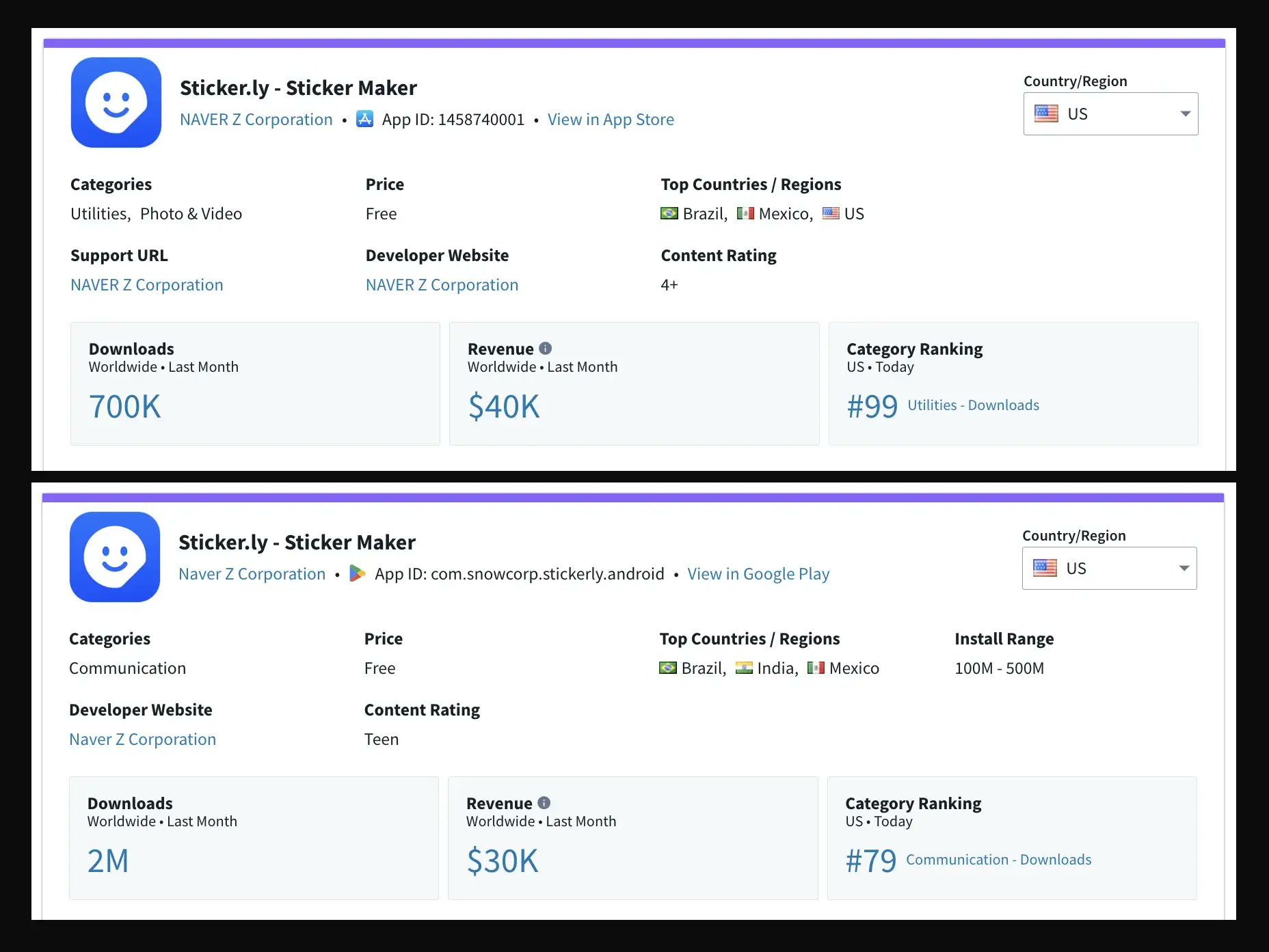Click the 700K downloads figure
The width and height of the screenshot is (1269, 952).
click(125, 407)
